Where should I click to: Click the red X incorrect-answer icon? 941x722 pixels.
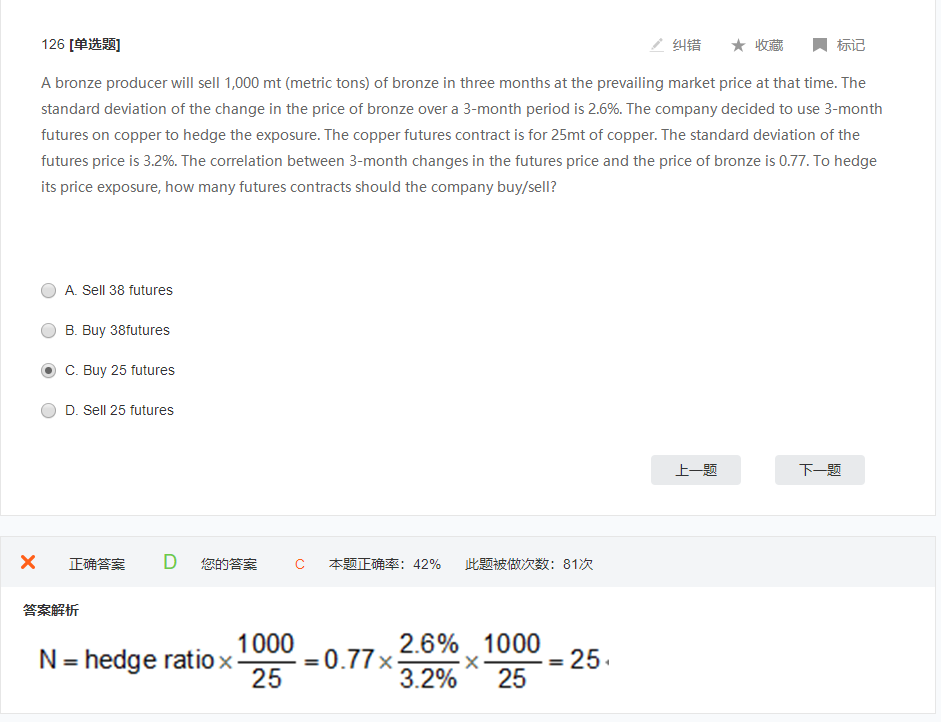pyautogui.click(x=28, y=563)
